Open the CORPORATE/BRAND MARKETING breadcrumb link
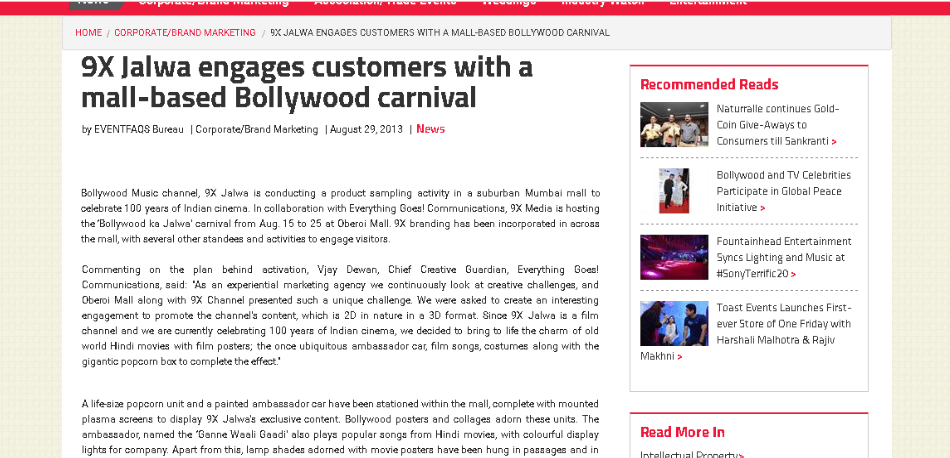 (x=185, y=33)
